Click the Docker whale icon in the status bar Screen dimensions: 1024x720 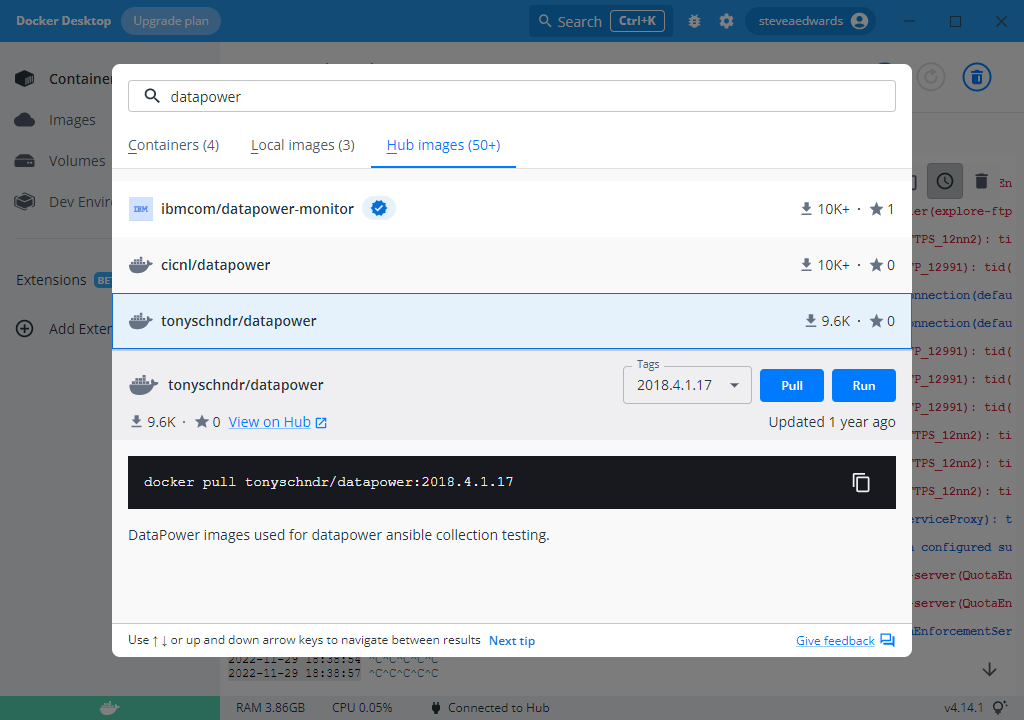[110, 707]
